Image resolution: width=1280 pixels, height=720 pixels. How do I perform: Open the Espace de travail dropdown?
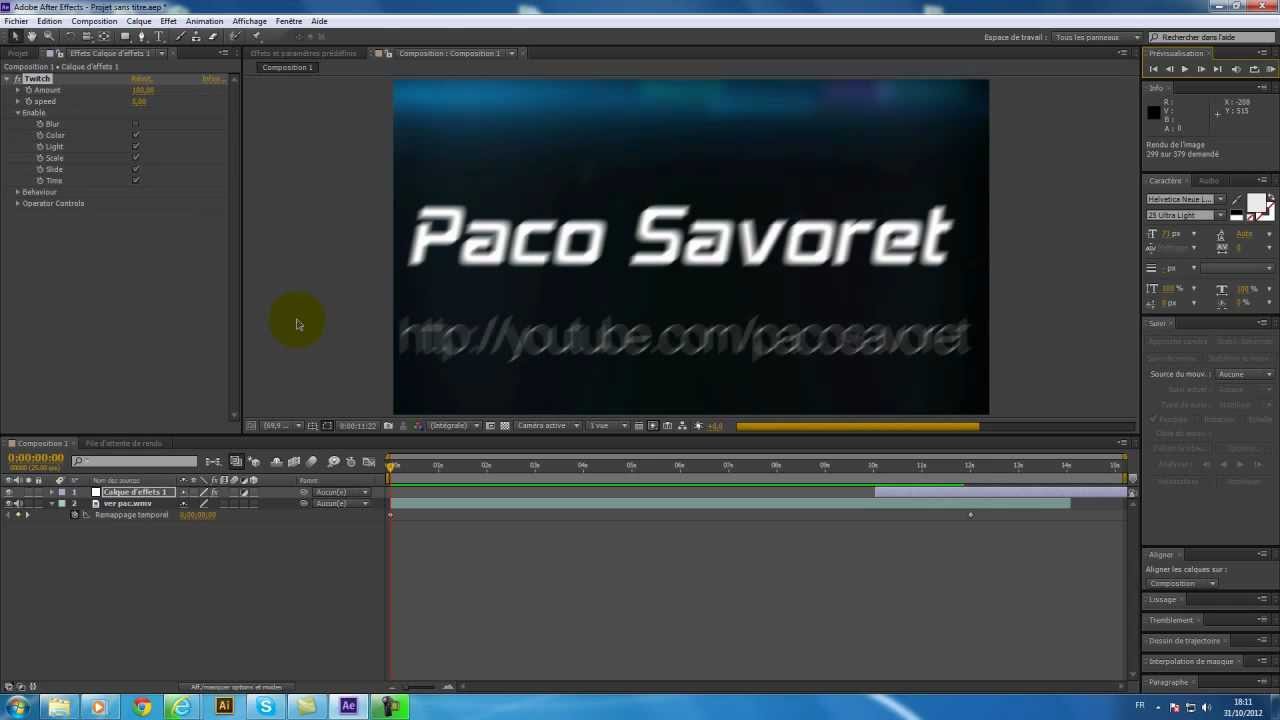click(x=1097, y=37)
